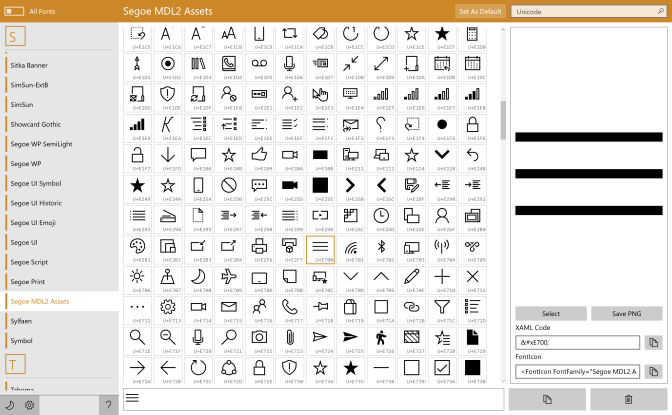Jump via the S letter header

click(15, 36)
